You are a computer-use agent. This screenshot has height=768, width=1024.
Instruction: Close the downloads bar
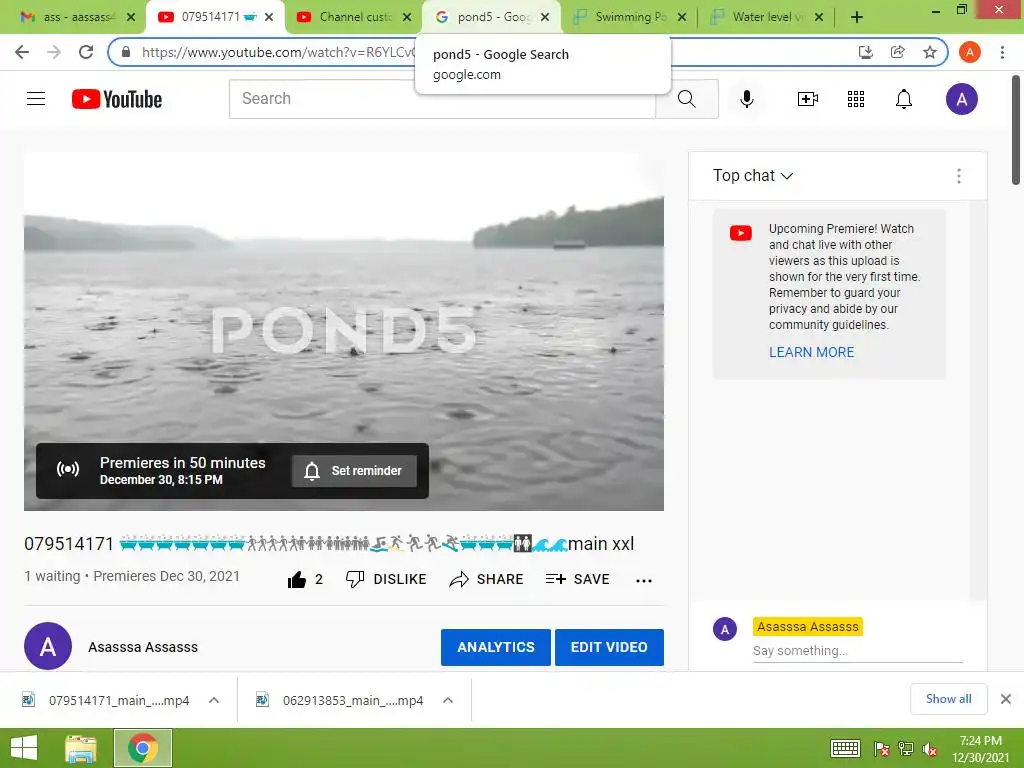[1005, 699]
